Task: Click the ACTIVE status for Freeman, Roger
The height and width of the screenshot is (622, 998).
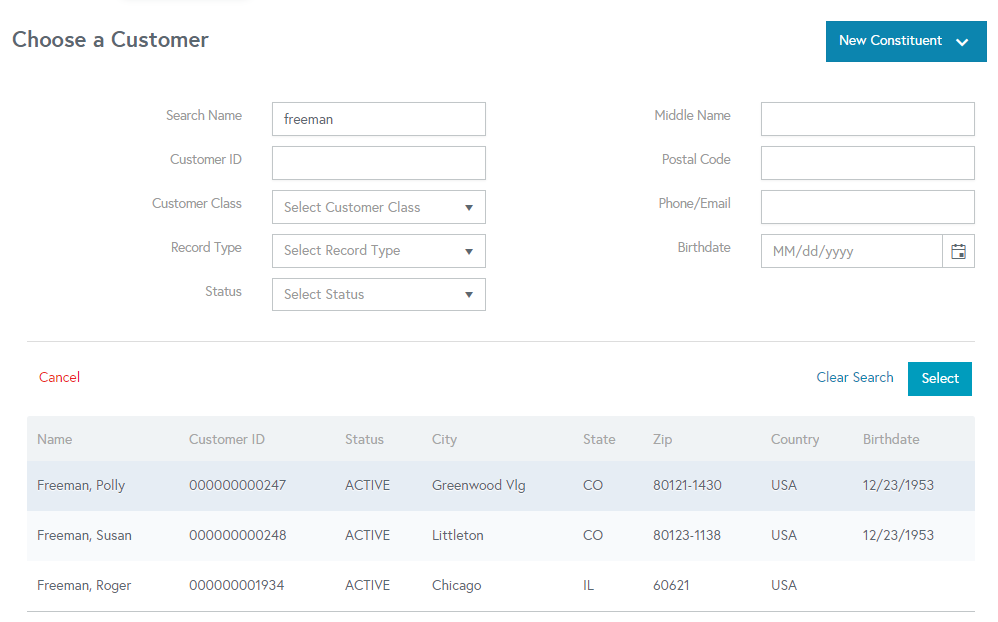Action: pyautogui.click(x=367, y=585)
